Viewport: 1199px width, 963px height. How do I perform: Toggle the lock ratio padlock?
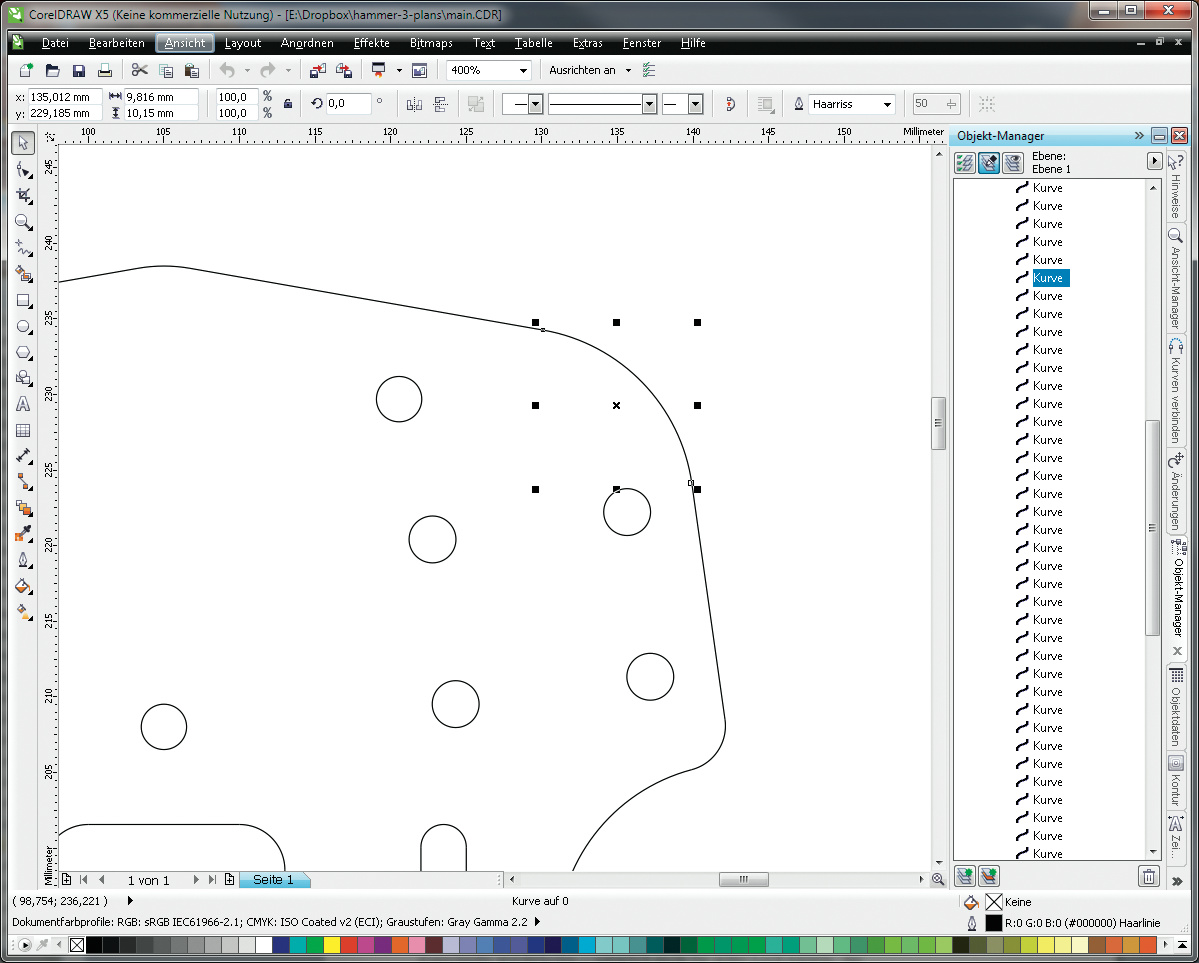(288, 104)
